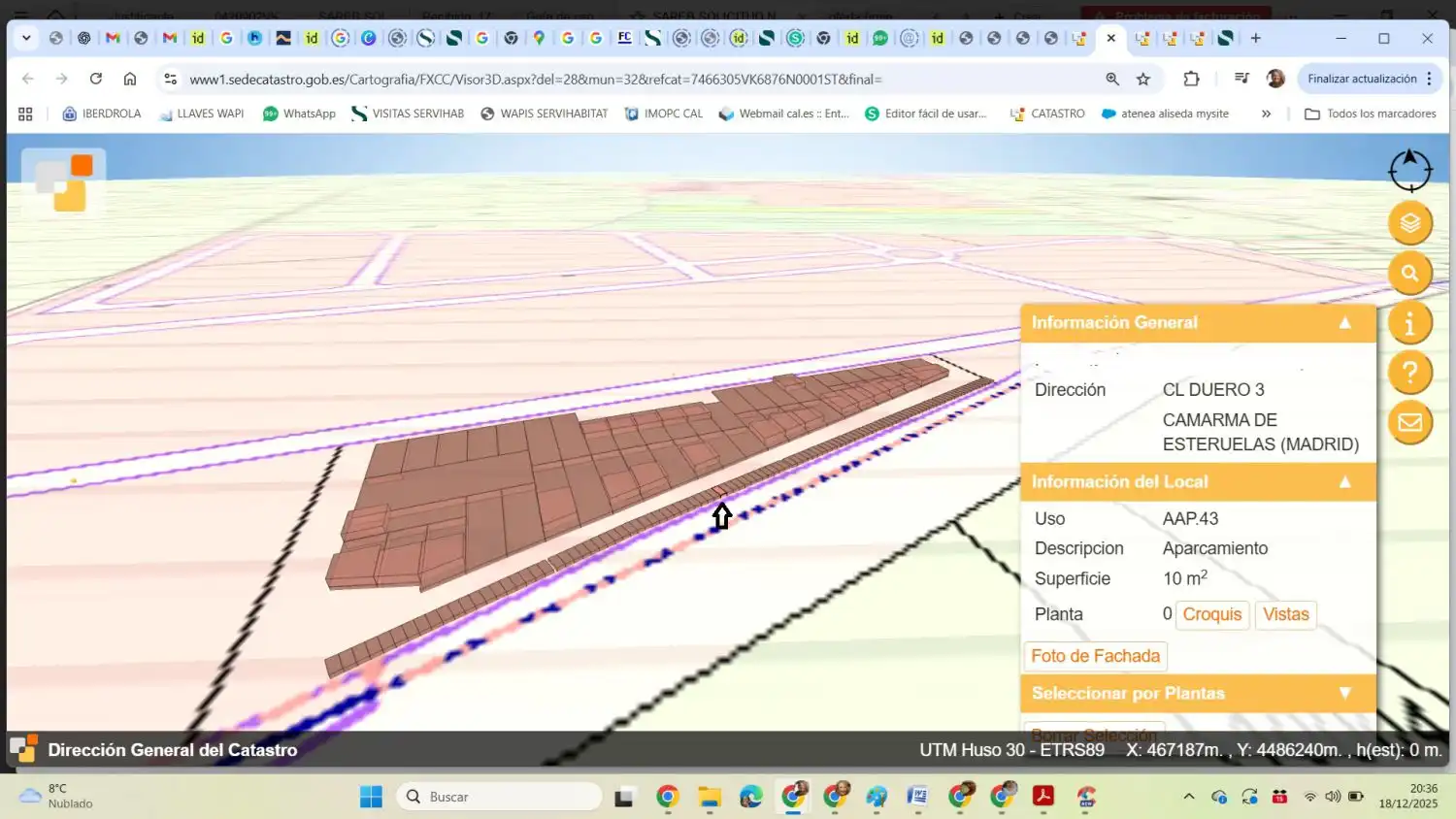Open Task View in the taskbar
The image size is (1456, 819).
(x=624, y=797)
